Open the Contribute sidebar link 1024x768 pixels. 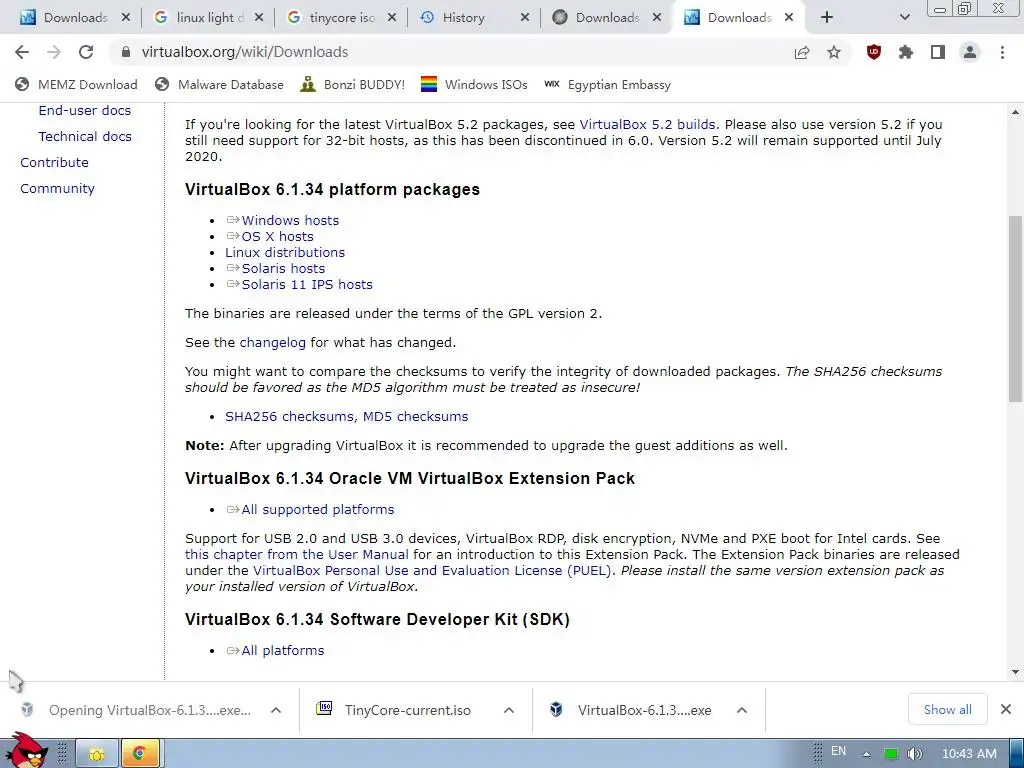tap(54, 163)
